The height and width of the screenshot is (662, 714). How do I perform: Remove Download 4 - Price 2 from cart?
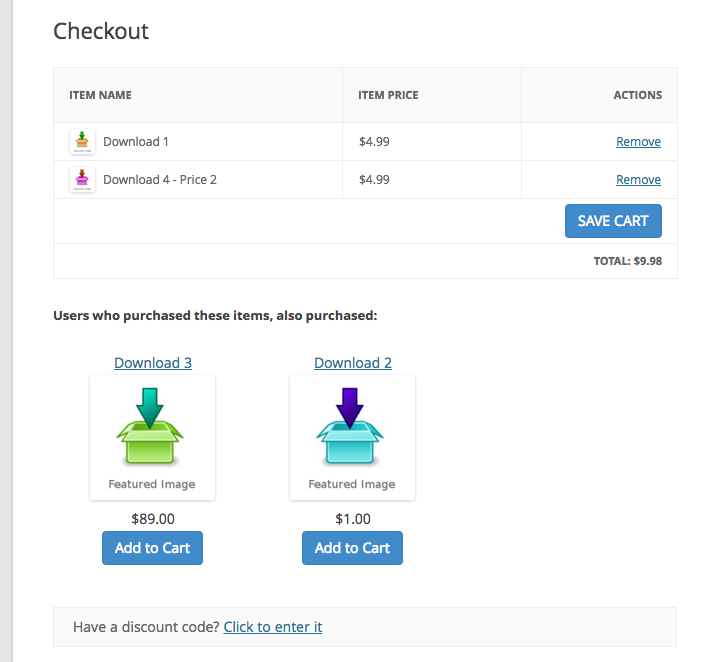tap(638, 180)
